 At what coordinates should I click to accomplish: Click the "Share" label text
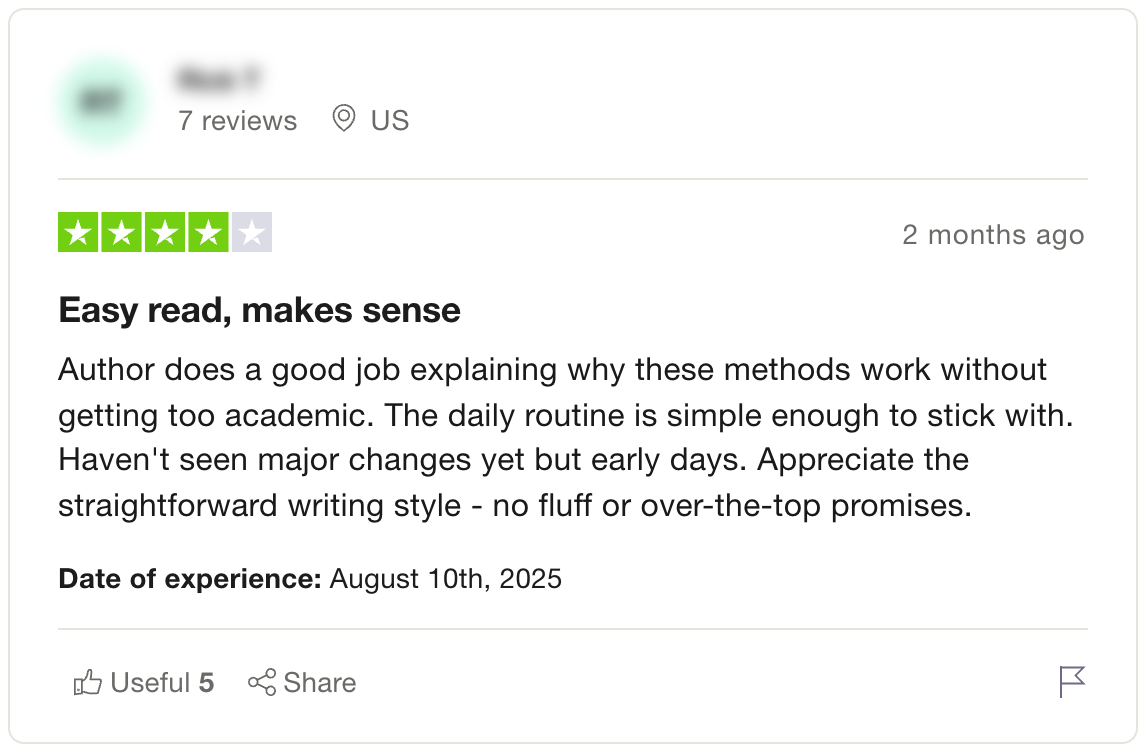320,683
